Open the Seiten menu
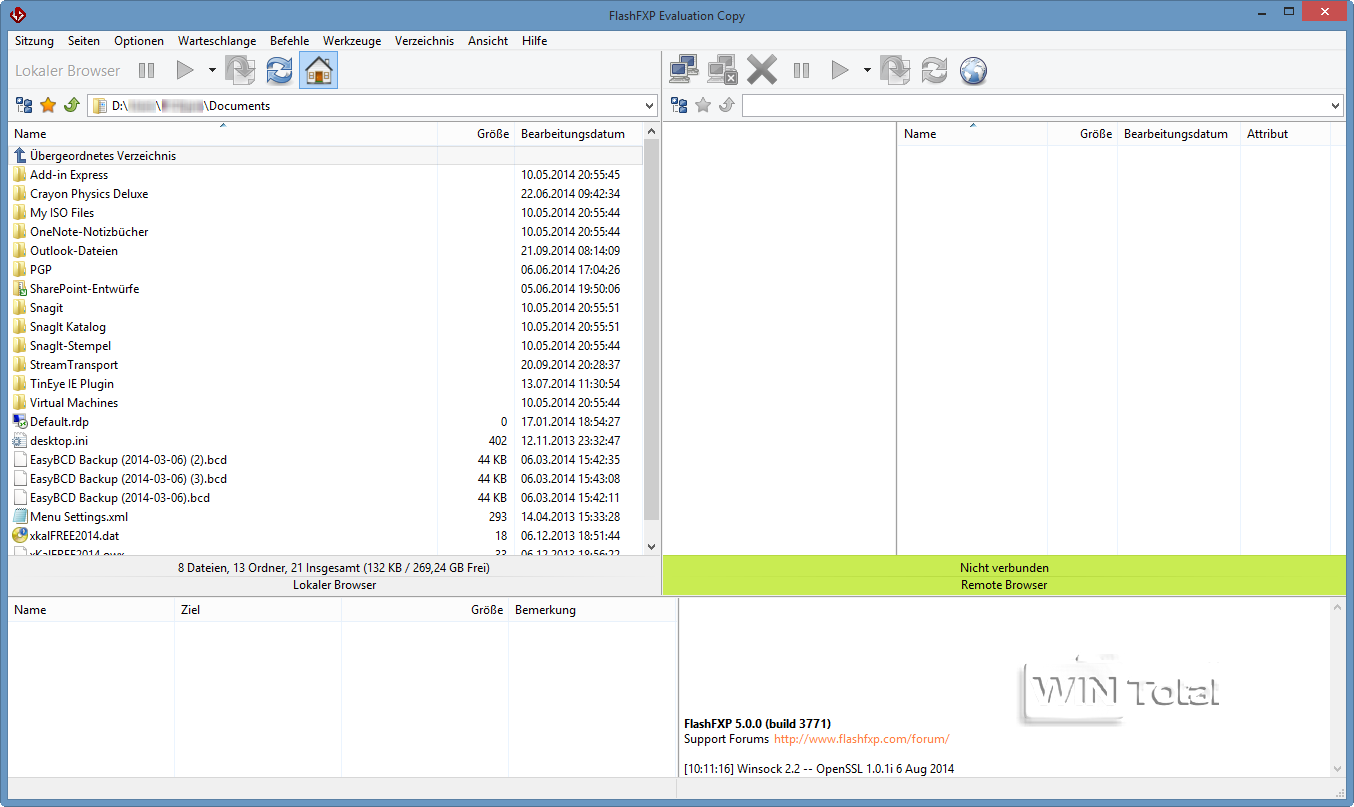Viewport: 1354px width, 807px height. tap(84, 41)
